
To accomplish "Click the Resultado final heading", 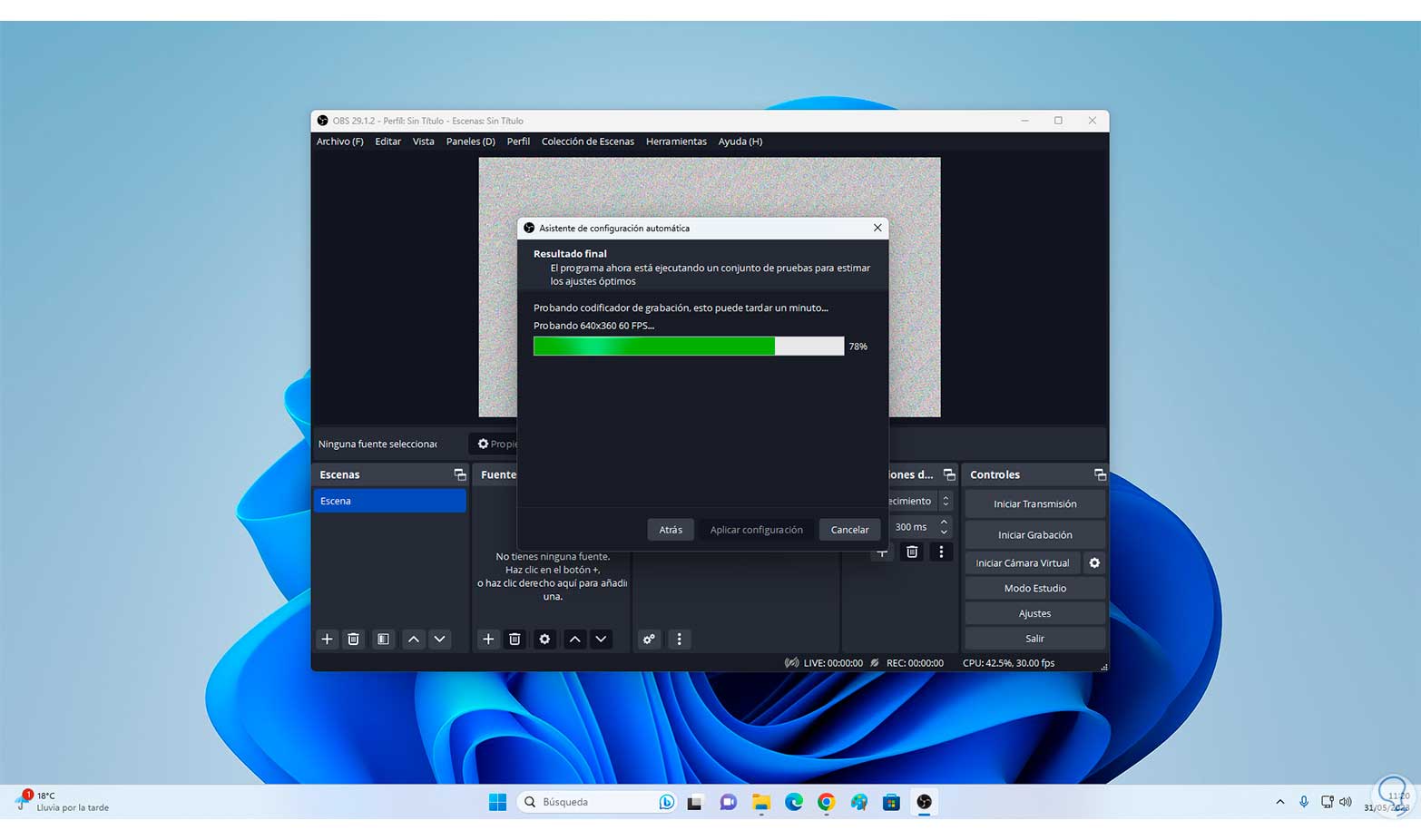I will pyautogui.click(x=570, y=254).
